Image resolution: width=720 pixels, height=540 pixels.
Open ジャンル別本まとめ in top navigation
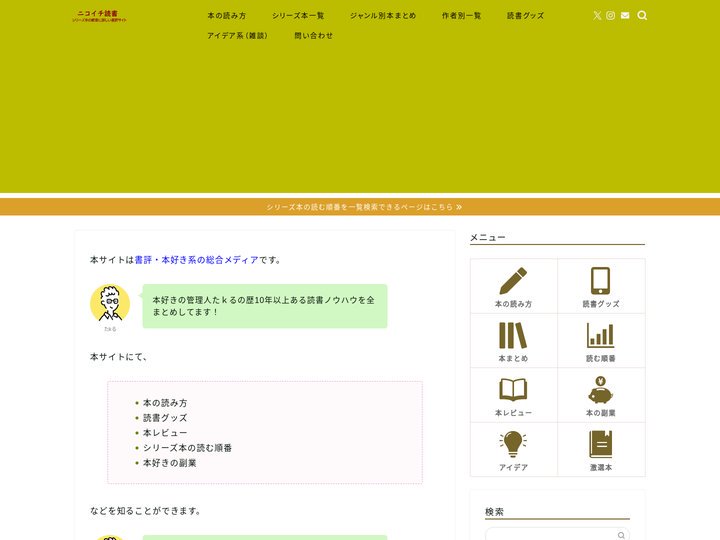[383, 16]
